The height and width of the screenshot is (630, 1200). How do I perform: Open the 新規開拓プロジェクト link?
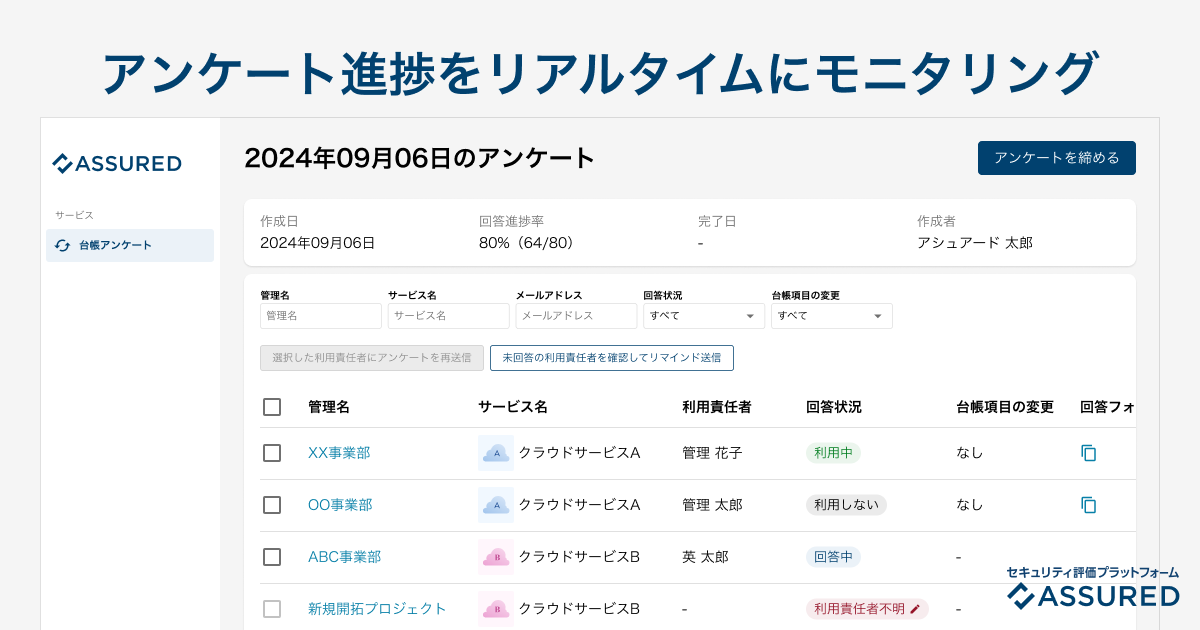click(x=377, y=609)
